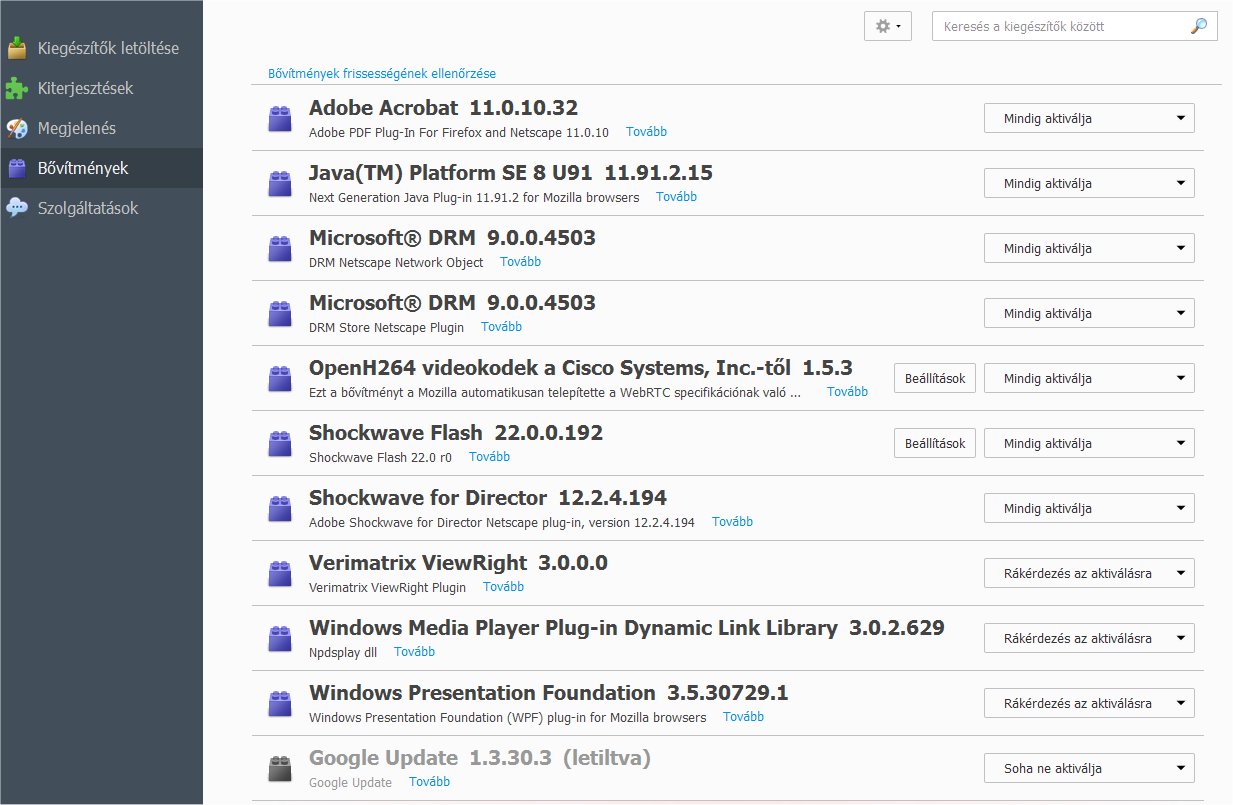Image resolution: width=1233 pixels, height=805 pixels.
Task: Click the Shockwave for Director plugin icon
Action: pos(280,509)
